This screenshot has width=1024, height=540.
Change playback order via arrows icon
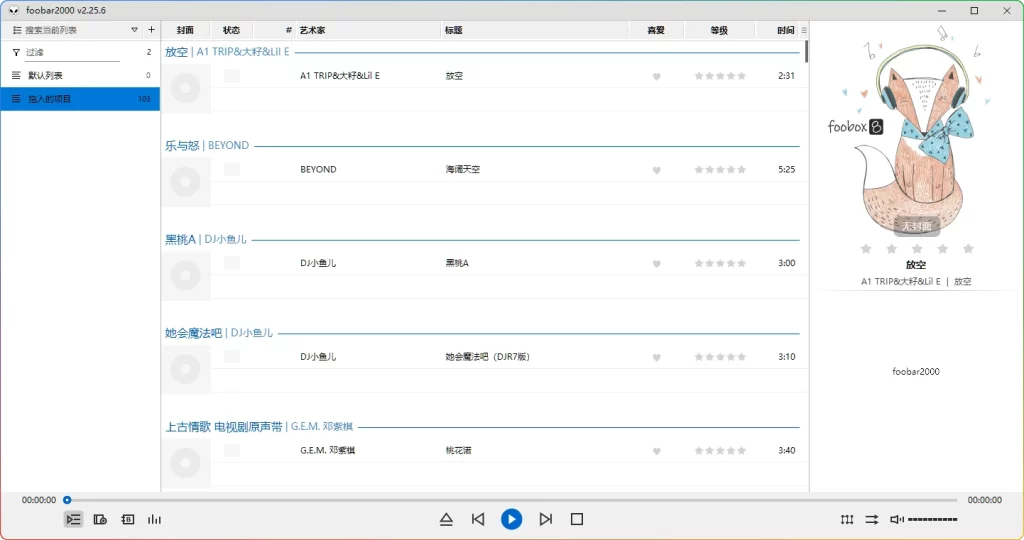pos(872,519)
